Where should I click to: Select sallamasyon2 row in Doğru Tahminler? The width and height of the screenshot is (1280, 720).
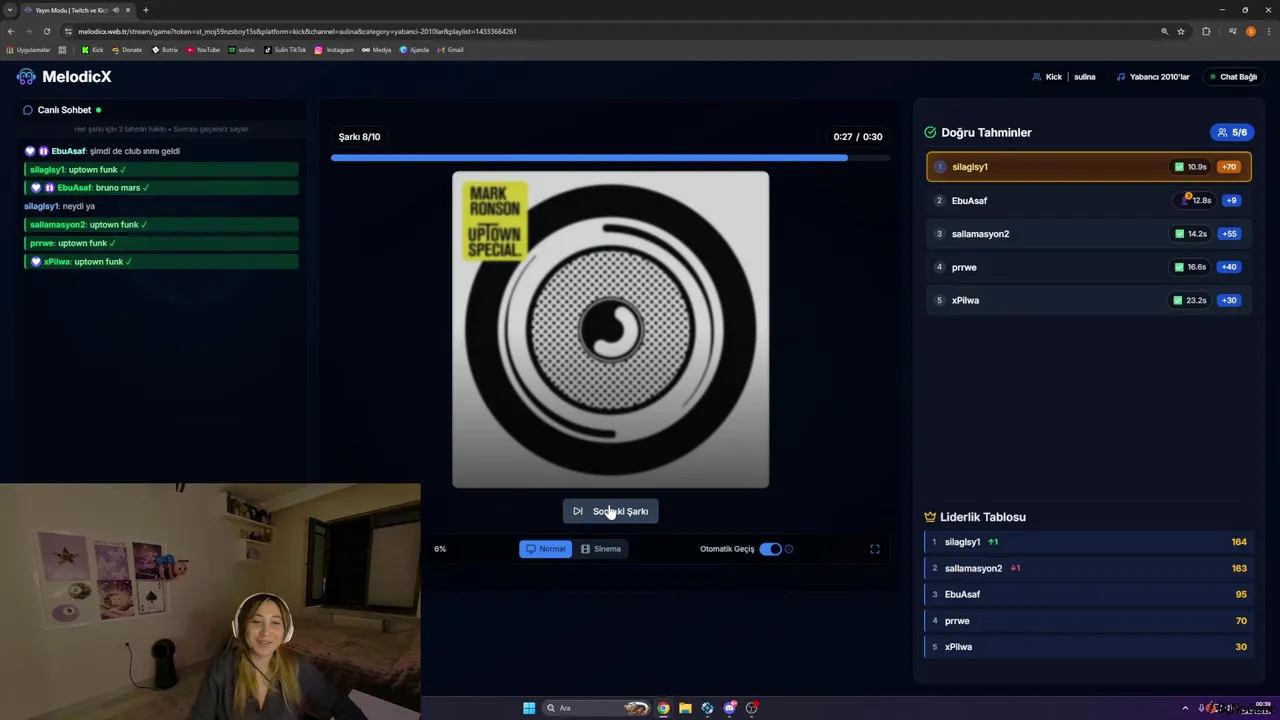pyautogui.click(x=1089, y=234)
